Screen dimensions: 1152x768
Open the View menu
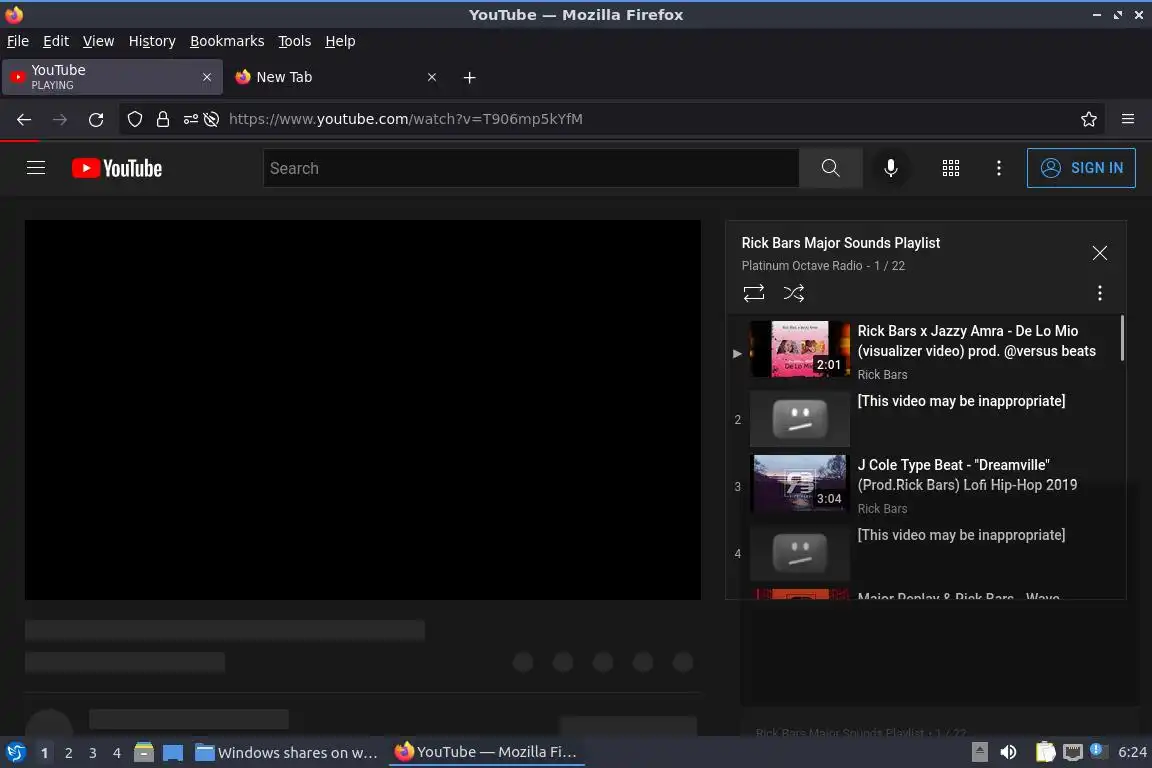[x=98, y=41]
